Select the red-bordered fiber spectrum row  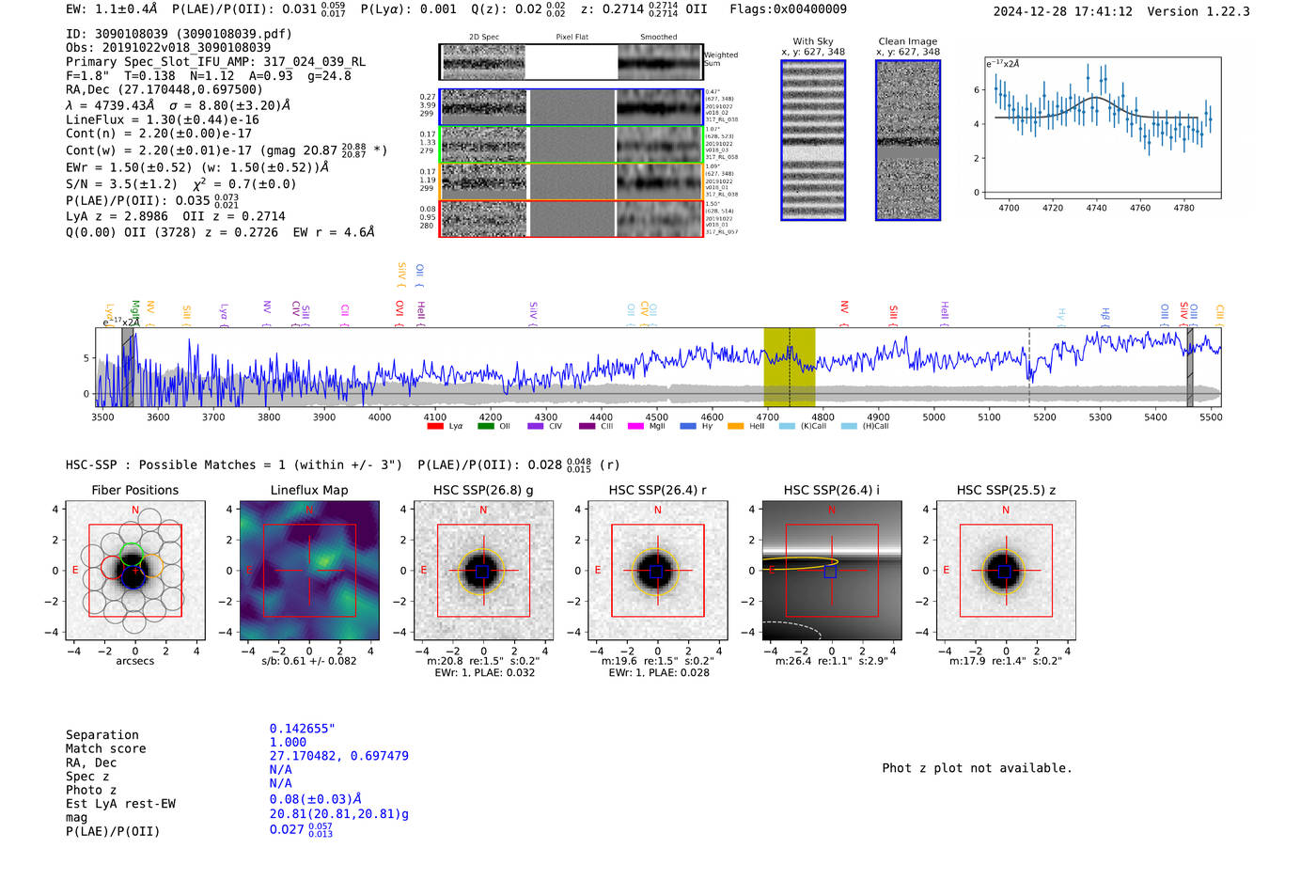pos(572,218)
